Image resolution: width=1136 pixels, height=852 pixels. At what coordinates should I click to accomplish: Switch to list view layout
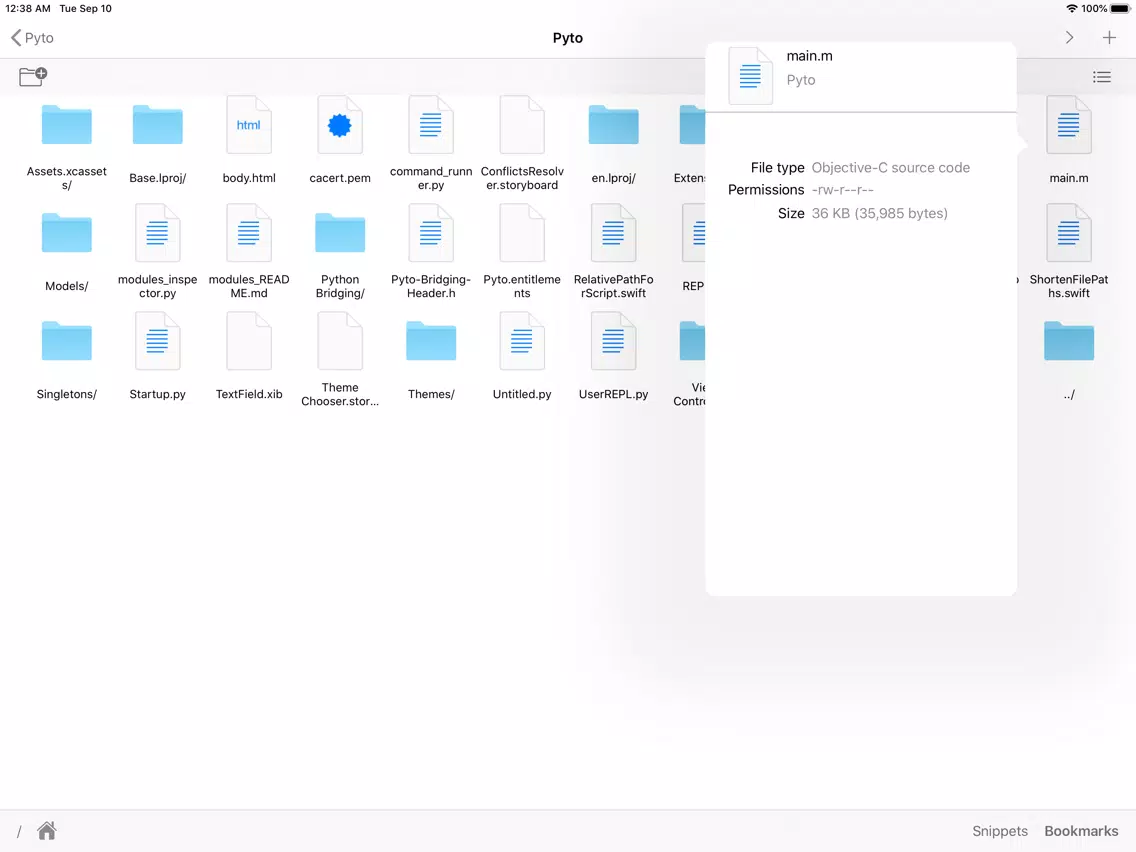coord(1101,77)
